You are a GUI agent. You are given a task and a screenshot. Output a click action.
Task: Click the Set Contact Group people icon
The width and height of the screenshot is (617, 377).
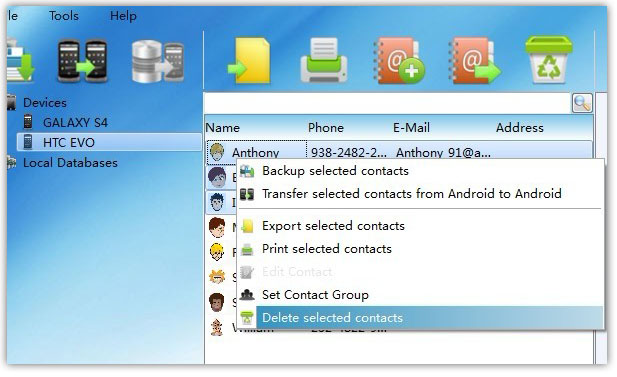point(247,294)
